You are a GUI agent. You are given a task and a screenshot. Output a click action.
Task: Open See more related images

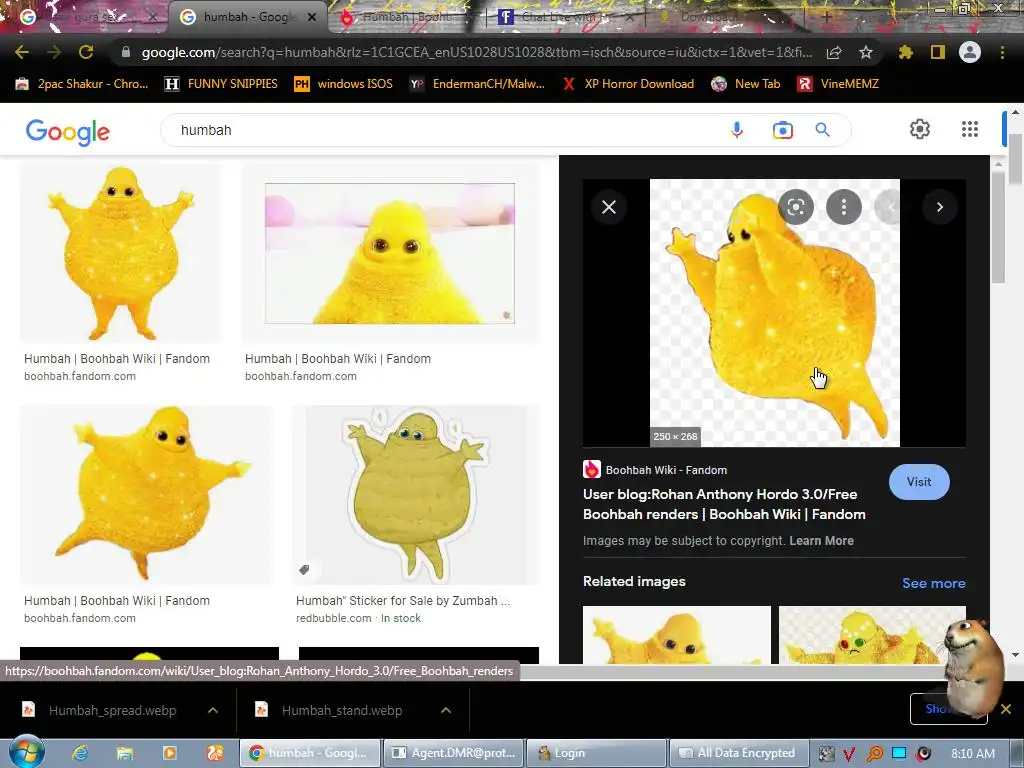(x=933, y=583)
